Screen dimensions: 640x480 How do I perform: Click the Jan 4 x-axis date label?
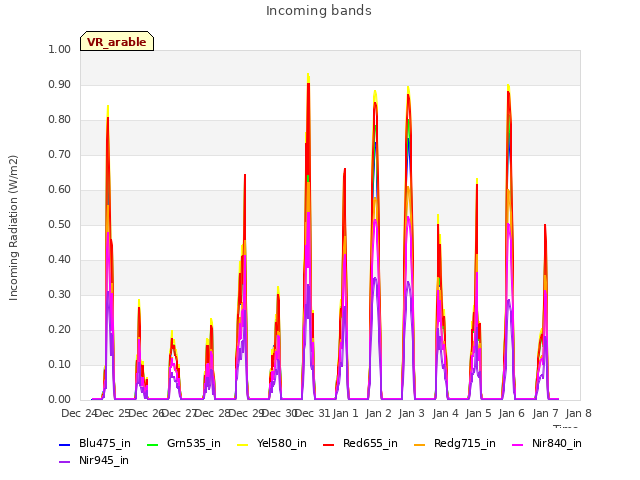coord(445,413)
